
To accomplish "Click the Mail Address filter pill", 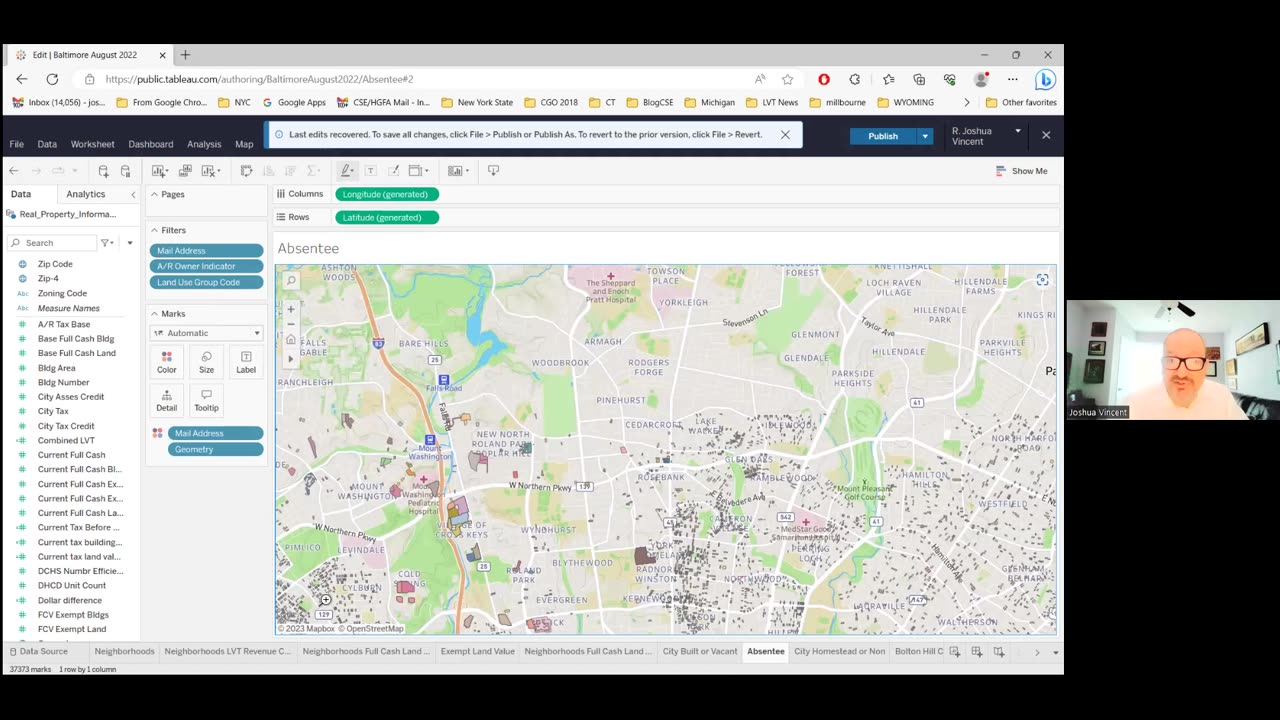I will pyautogui.click(x=206, y=251).
